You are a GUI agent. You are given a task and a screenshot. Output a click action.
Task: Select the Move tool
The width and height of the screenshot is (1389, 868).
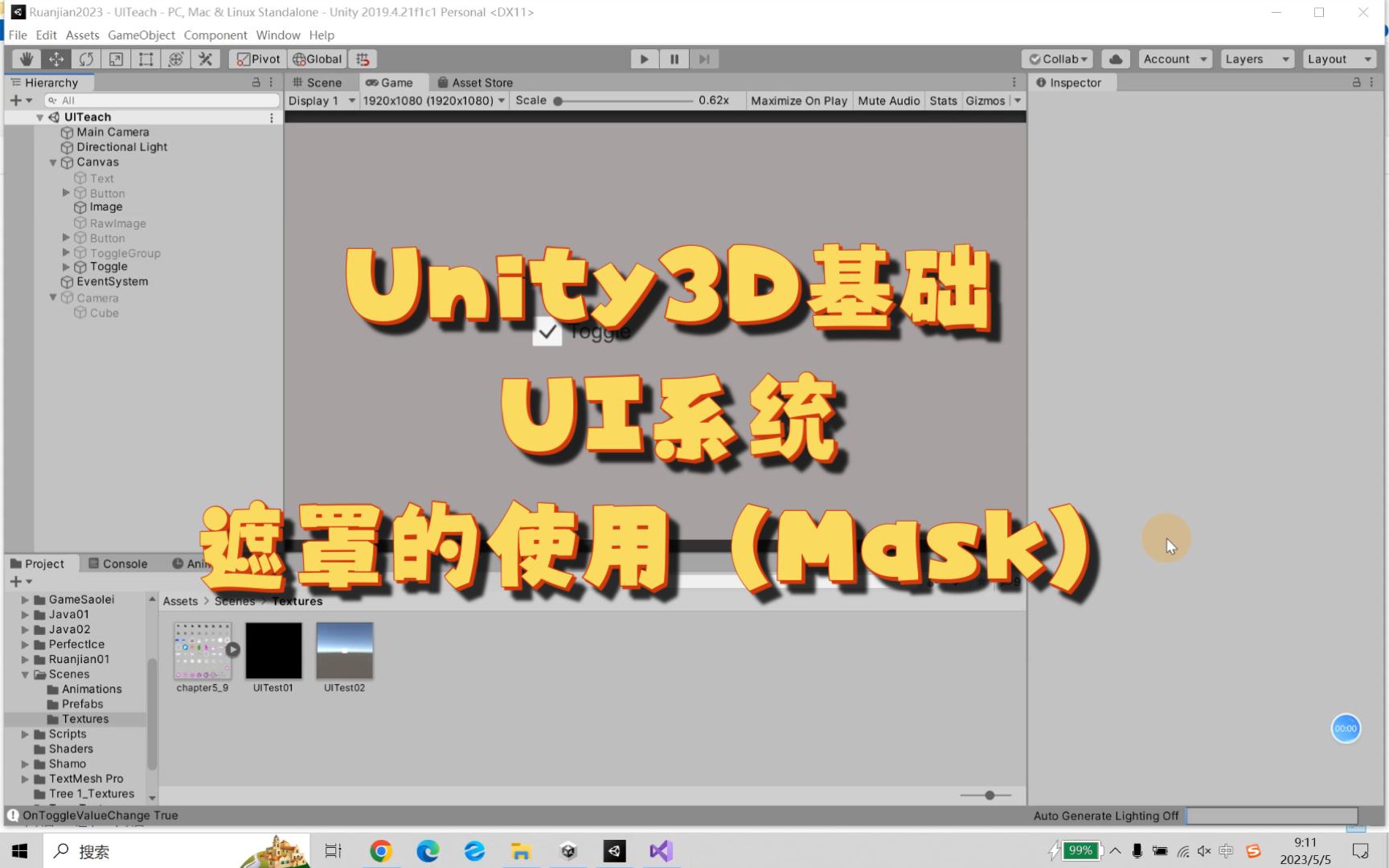point(56,59)
